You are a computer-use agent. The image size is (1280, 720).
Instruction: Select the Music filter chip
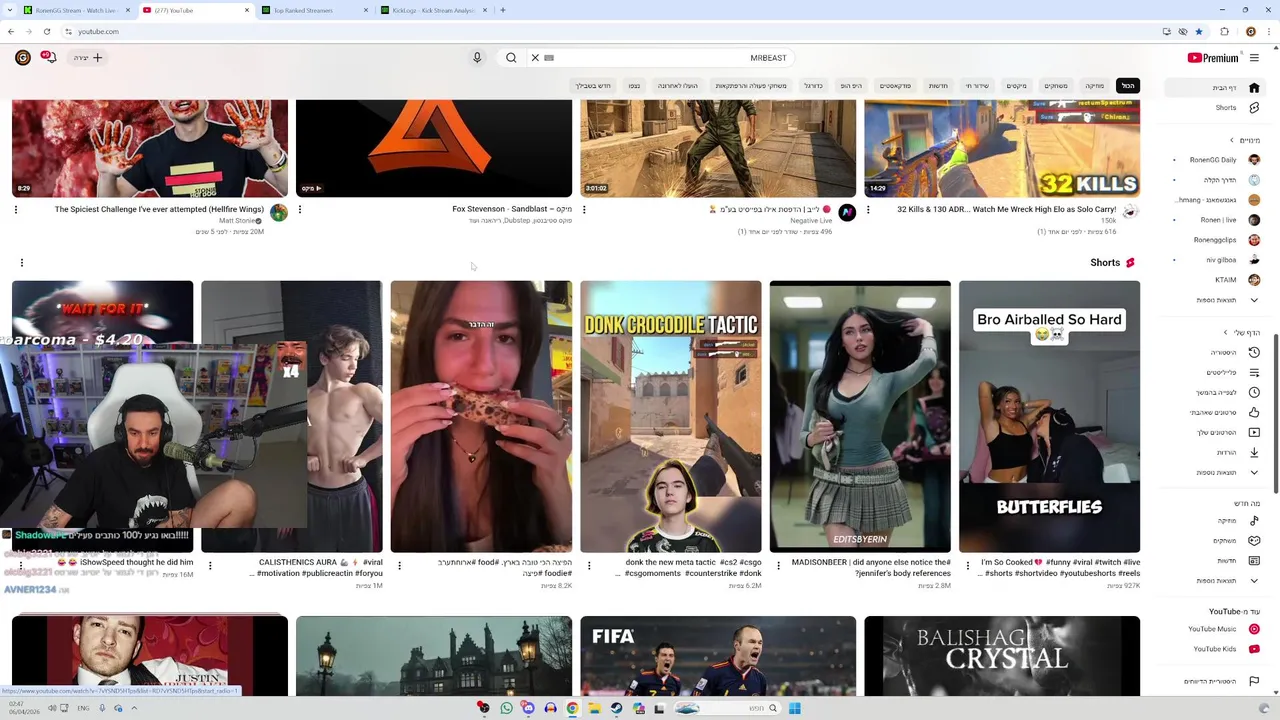tap(1095, 86)
